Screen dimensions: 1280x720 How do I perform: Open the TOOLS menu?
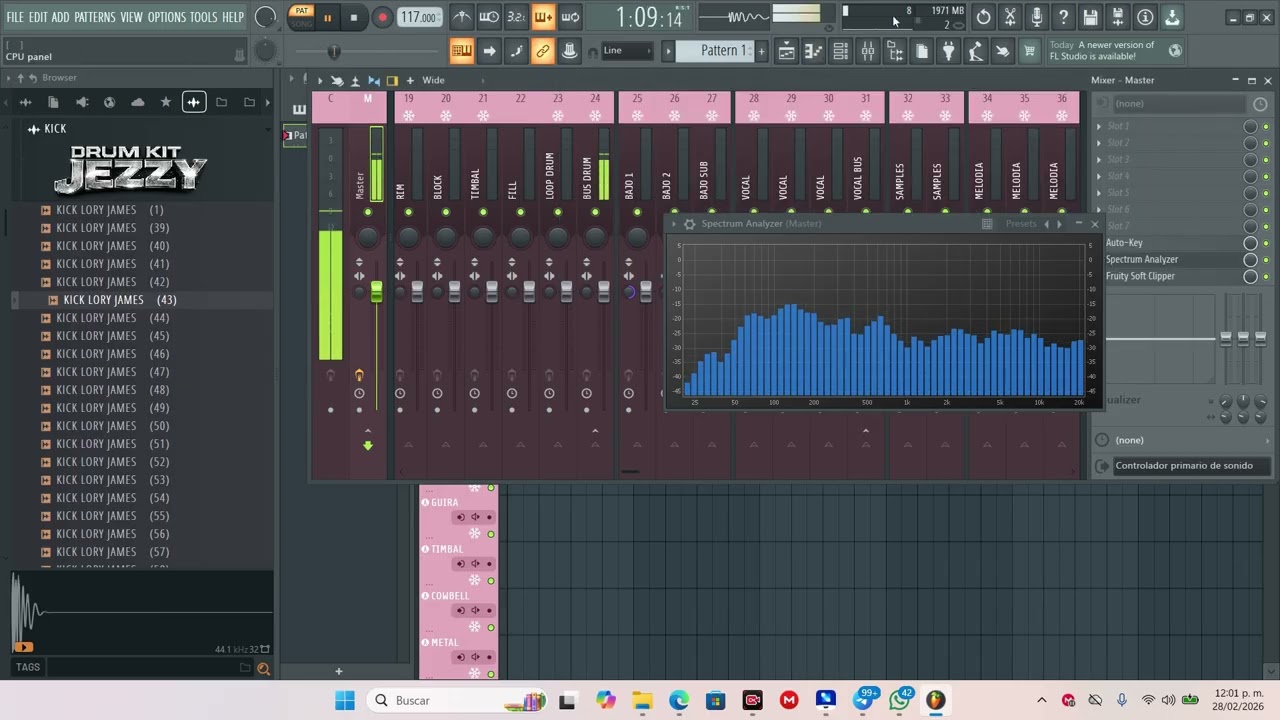tap(204, 17)
